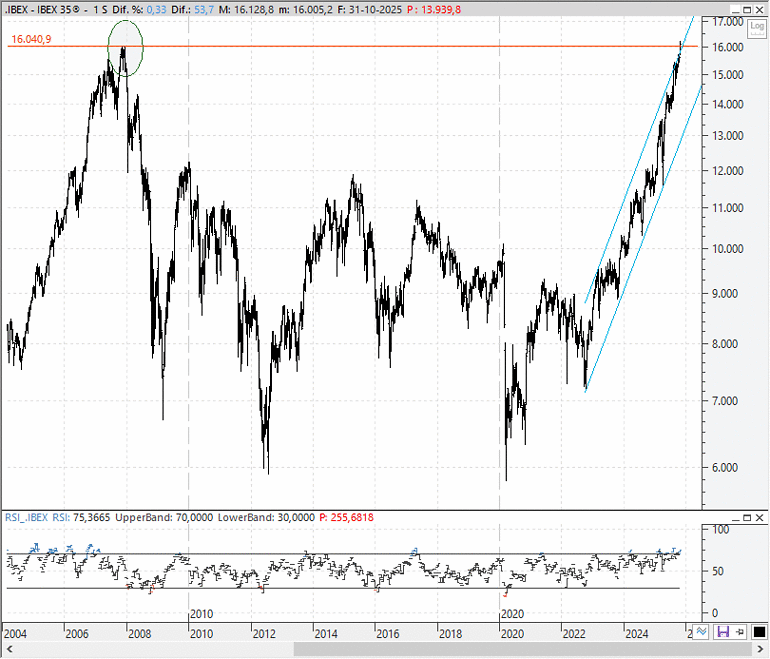Maximize the IBEX chart window
Screen dimensions: 770x659
point(745,8)
